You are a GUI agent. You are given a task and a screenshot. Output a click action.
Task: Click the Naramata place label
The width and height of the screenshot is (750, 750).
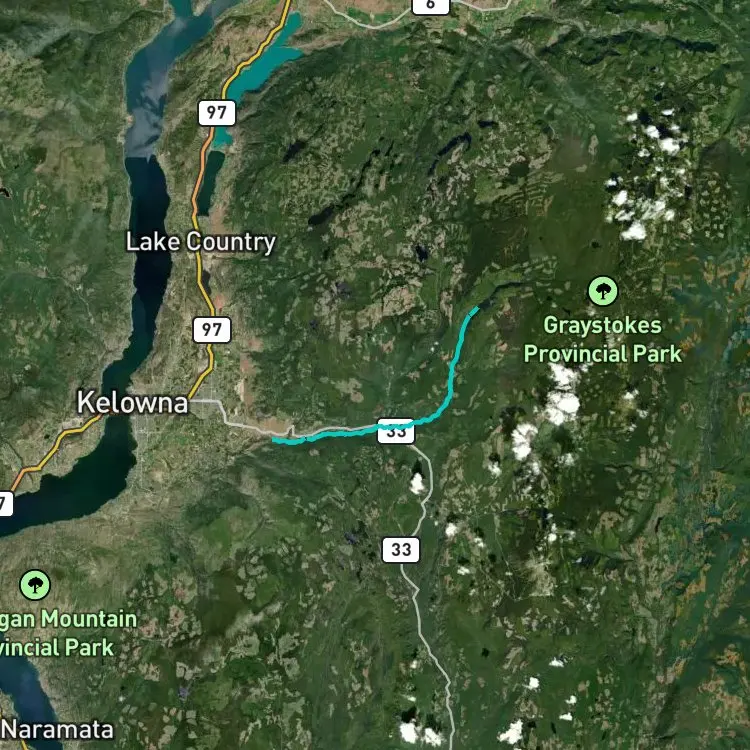(58, 729)
